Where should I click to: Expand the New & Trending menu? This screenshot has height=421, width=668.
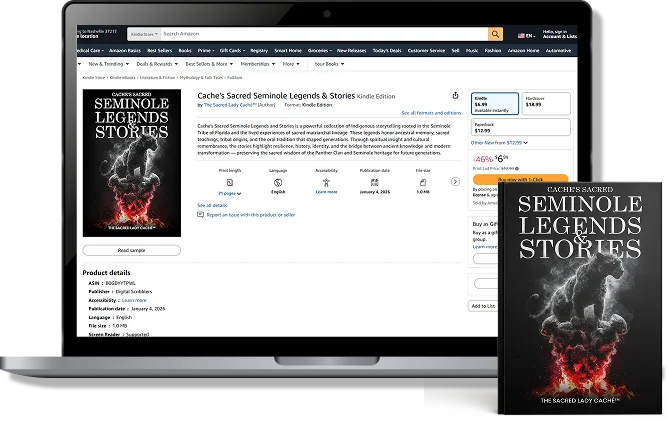point(109,64)
